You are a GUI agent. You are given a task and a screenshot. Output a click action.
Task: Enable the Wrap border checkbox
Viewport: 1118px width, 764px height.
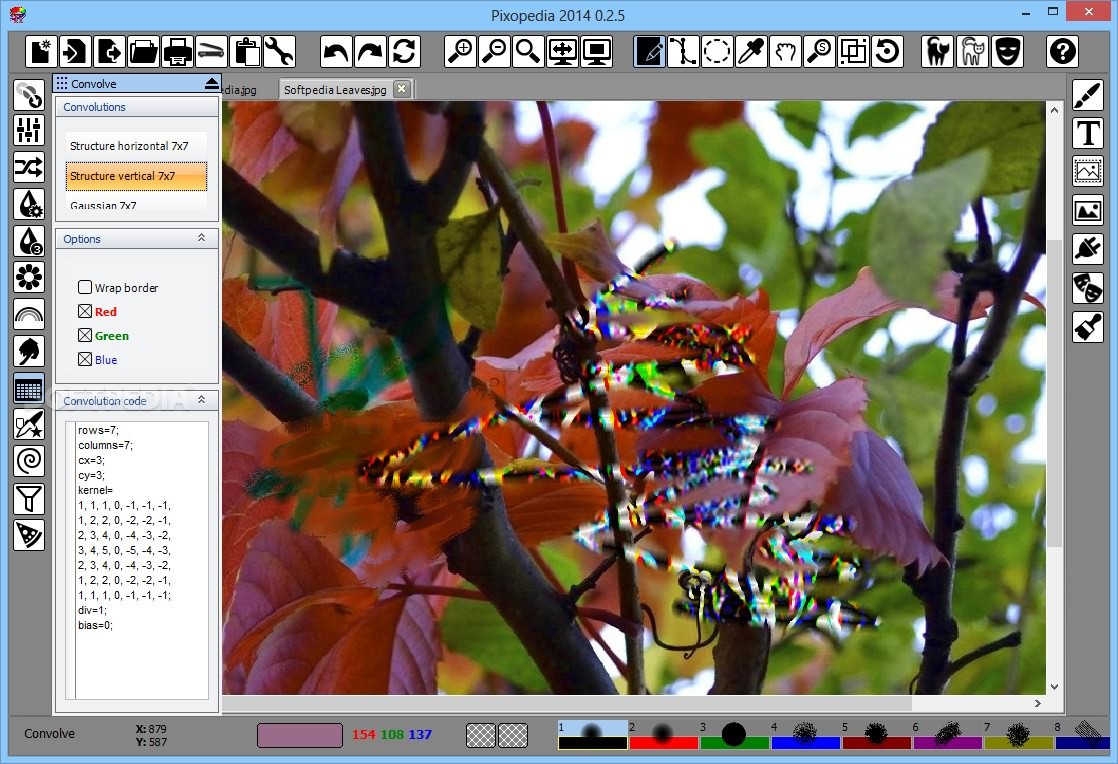tap(85, 287)
